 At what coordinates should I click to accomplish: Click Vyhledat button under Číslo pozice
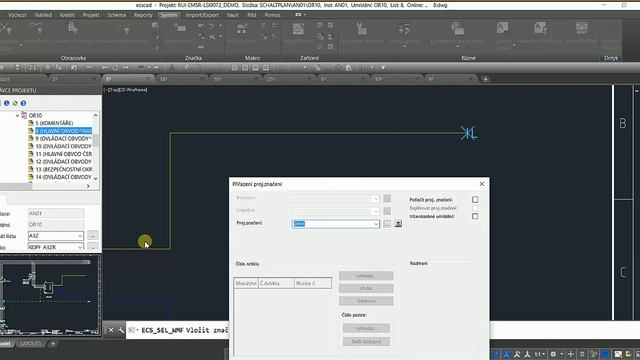pyautogui.click(x=366, y=328)
